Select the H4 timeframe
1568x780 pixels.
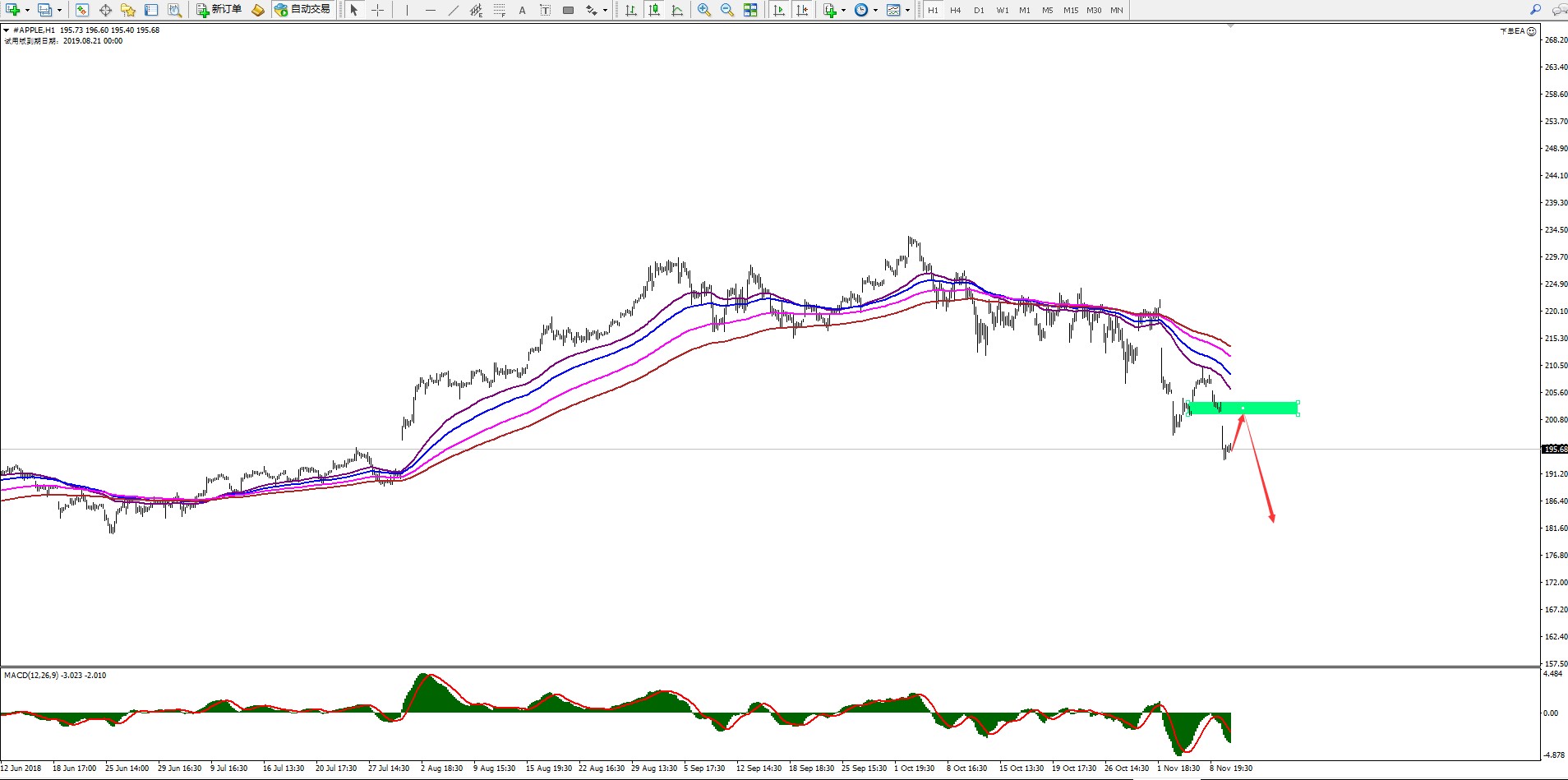(955, 10)
